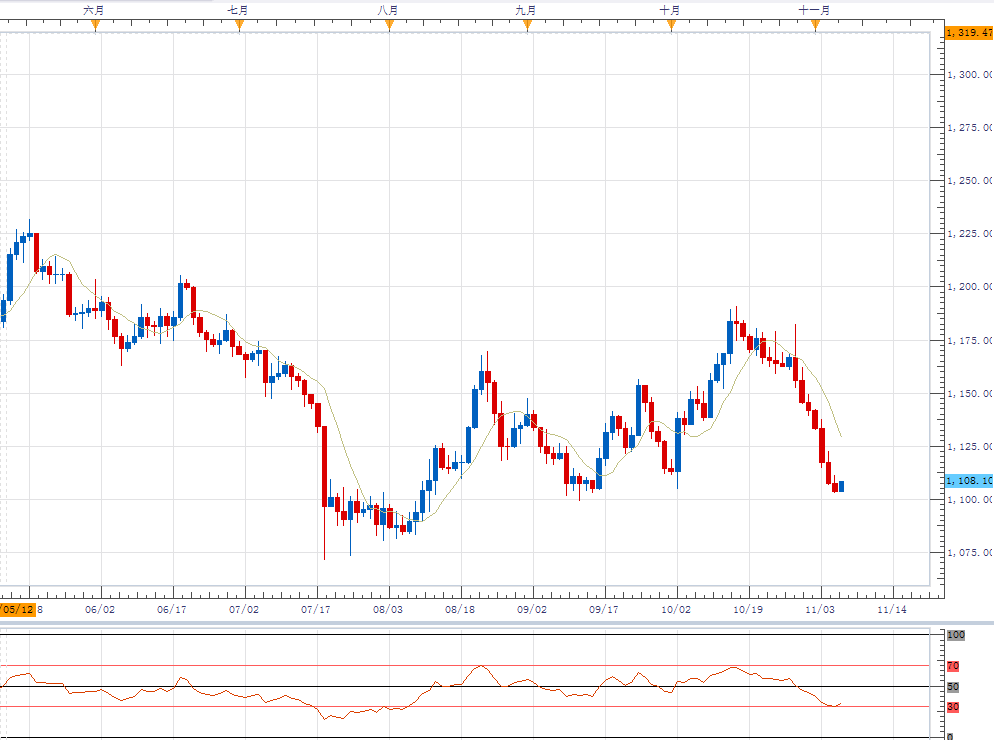Select the 十月 month marker triangle
Screen dimensions: 994x740
tap(671, 26)
